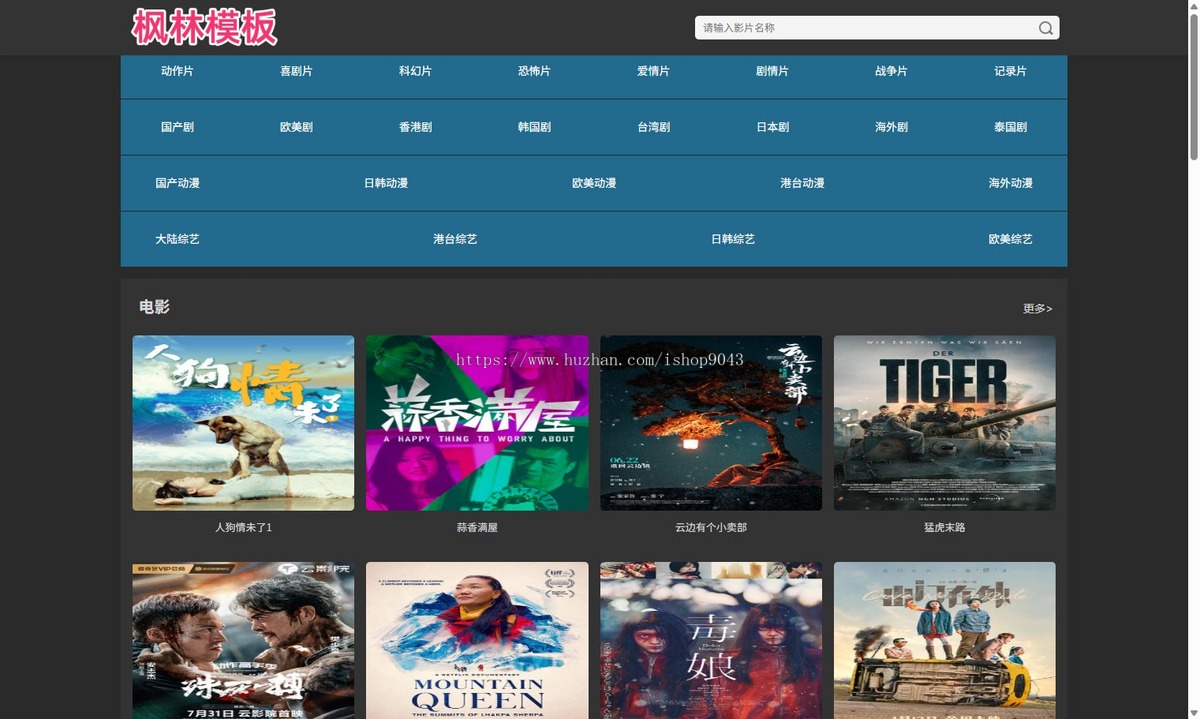Click the 蒜香满屋 title link

[x=477, y=527]
